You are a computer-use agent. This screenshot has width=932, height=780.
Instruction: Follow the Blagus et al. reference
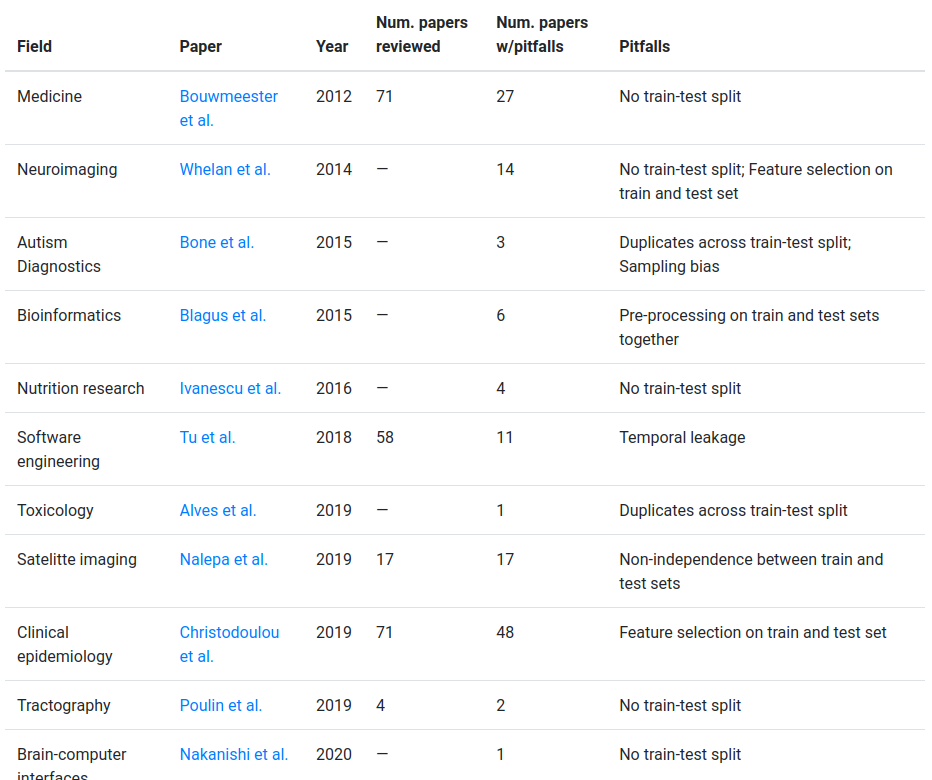223,316
